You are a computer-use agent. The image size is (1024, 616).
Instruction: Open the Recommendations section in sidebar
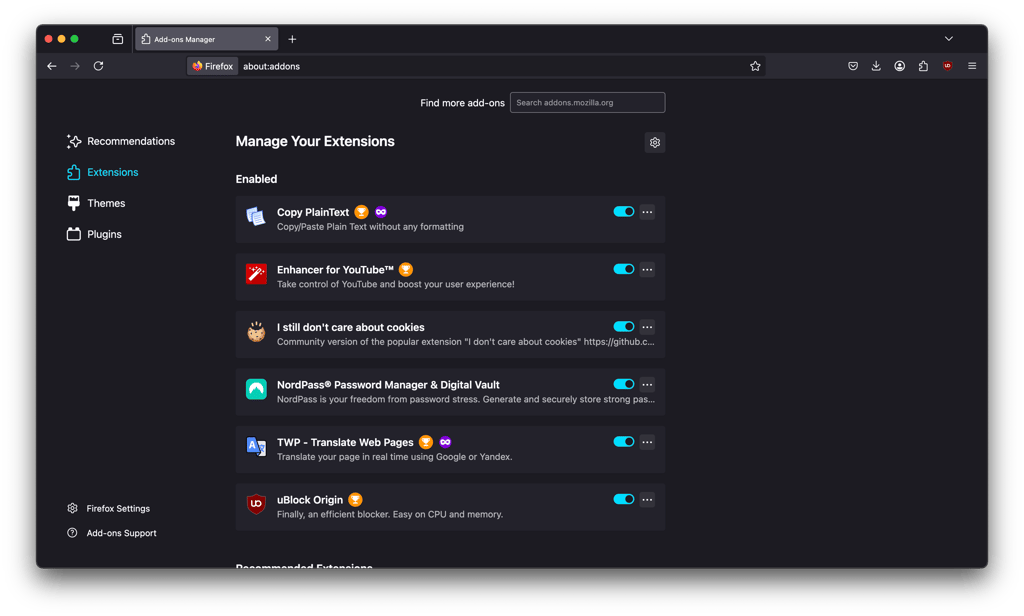point(121,141)
